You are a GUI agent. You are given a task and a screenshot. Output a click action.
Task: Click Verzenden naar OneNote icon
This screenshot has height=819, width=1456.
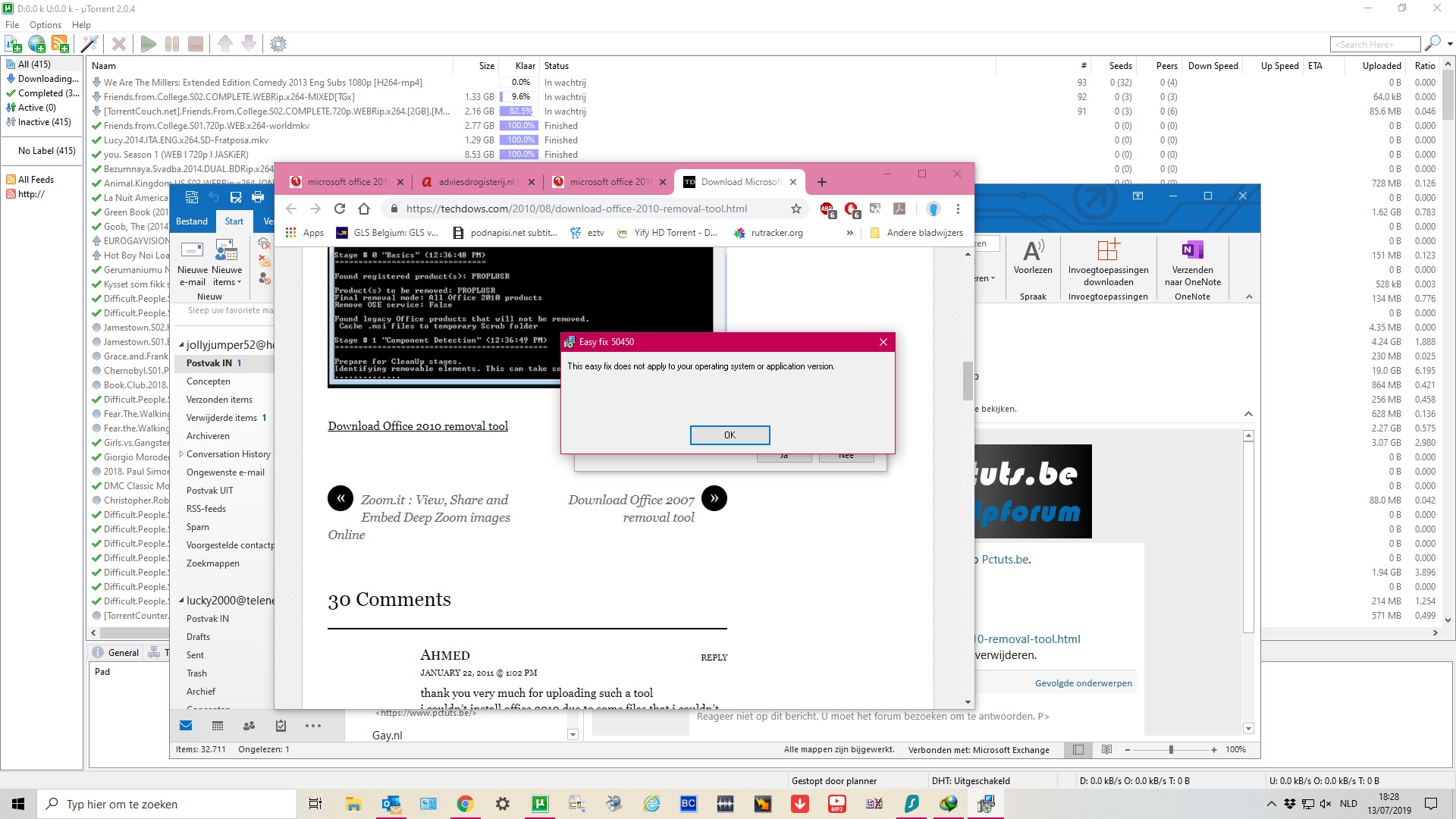1193,263
